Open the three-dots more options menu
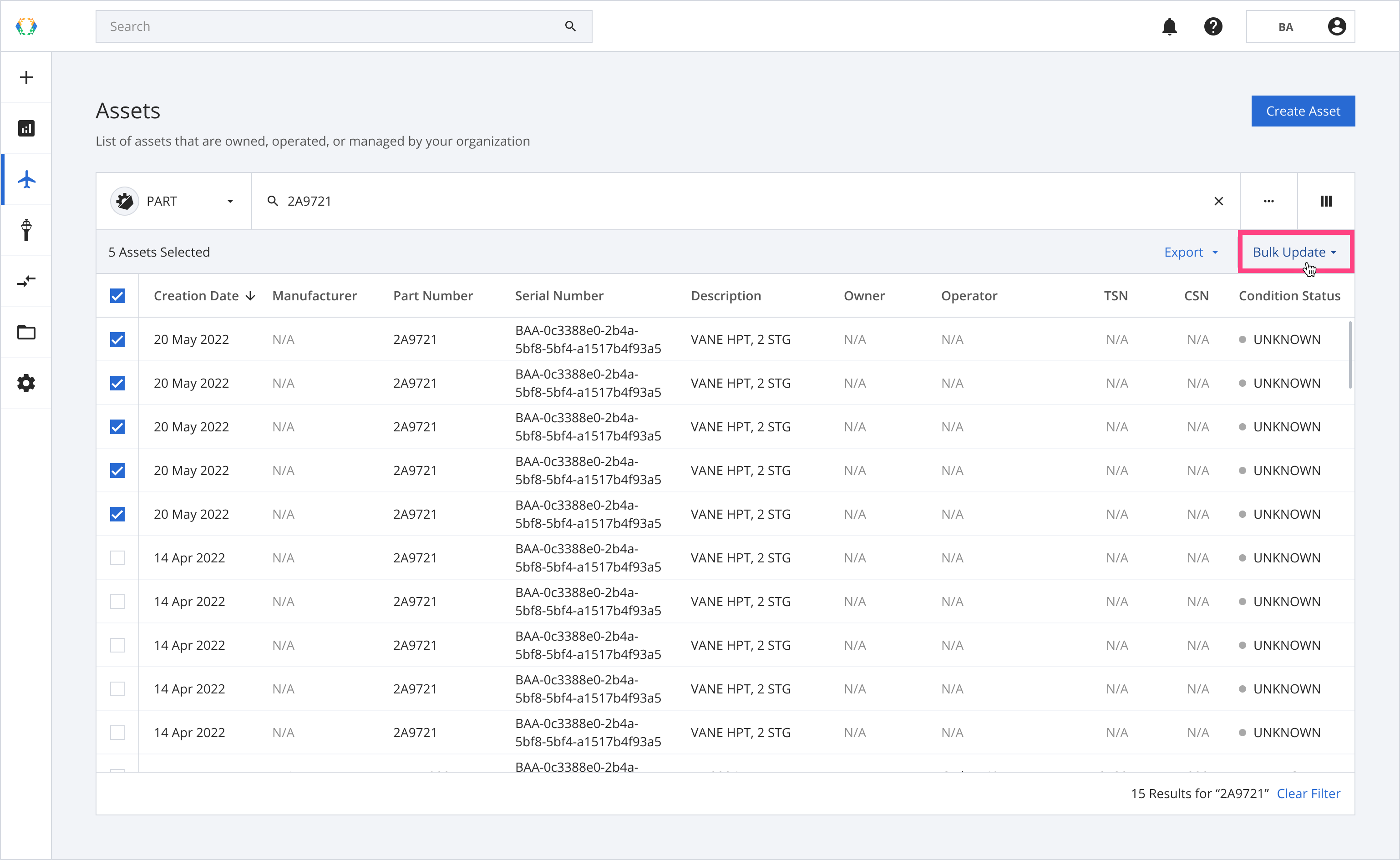1400x860 pixels. tap(1268, 201)
